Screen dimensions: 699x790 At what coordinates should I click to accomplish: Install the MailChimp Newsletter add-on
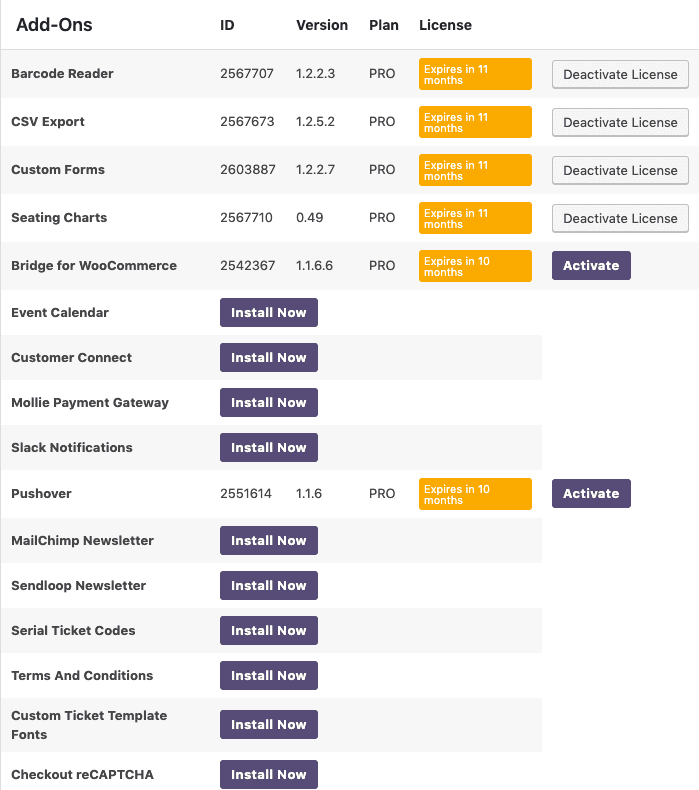pos(269,540)
